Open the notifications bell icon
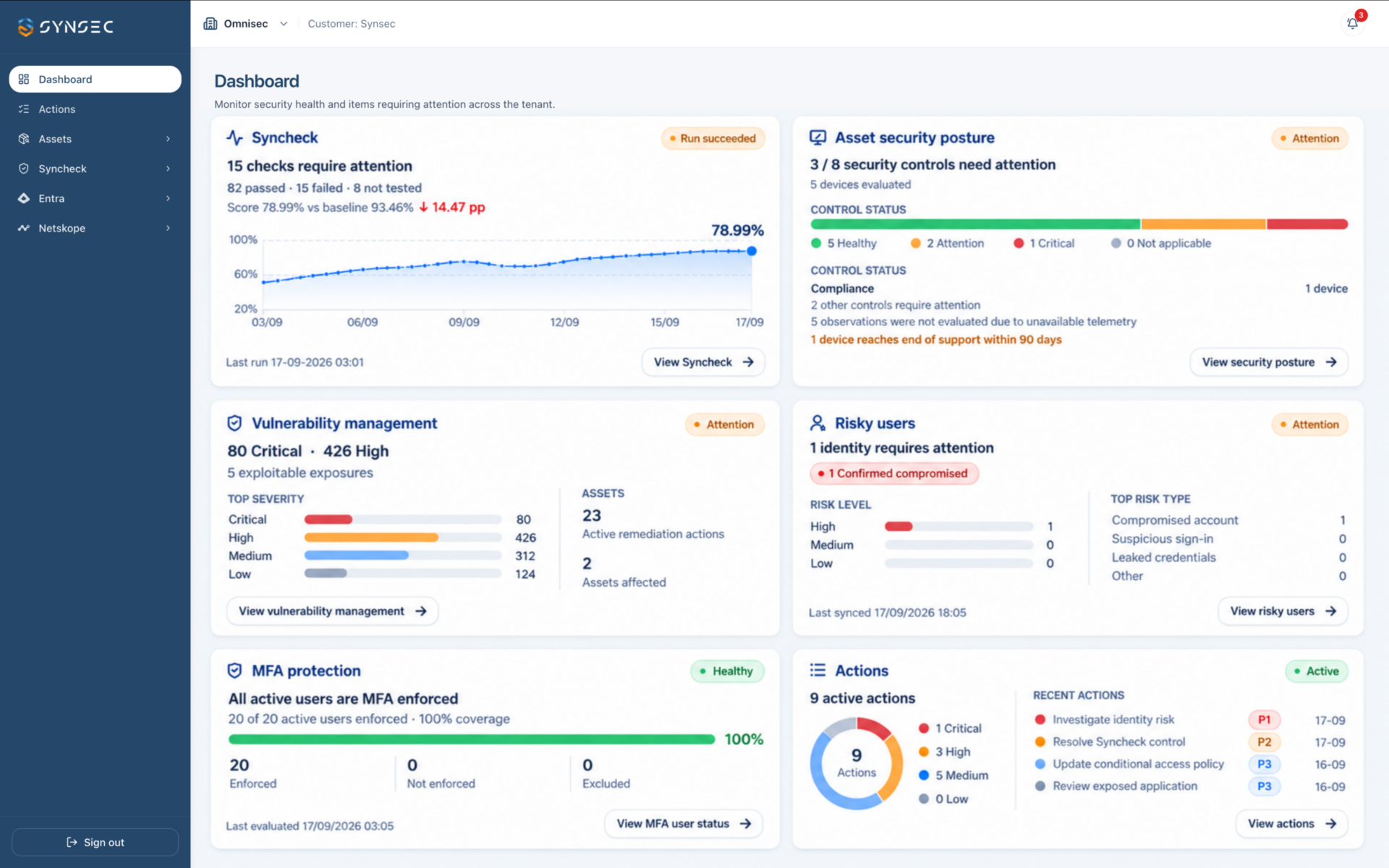The width and height of the screenshot is (1389, 868). click(x=1352, y=24)
